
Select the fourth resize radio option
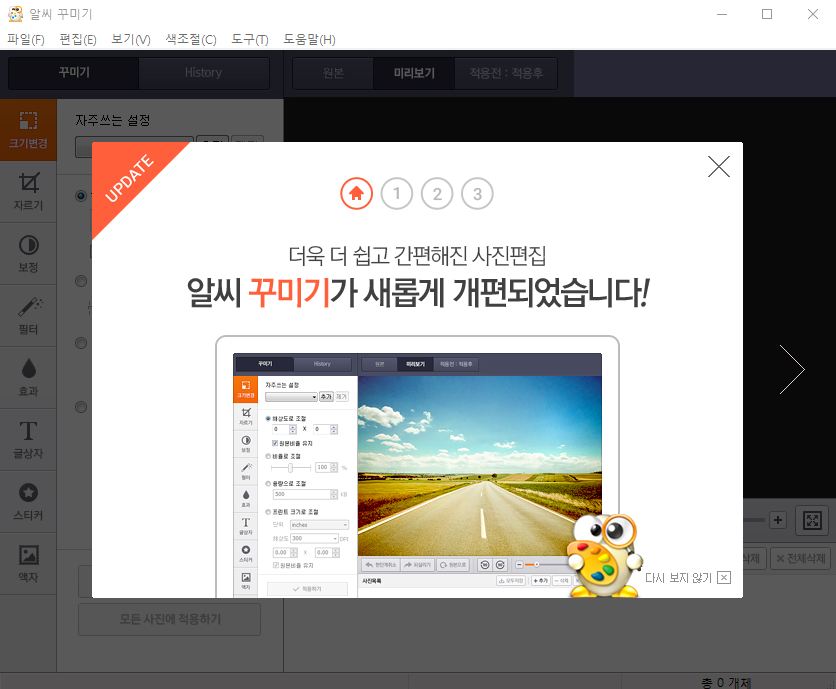(81, 407)
